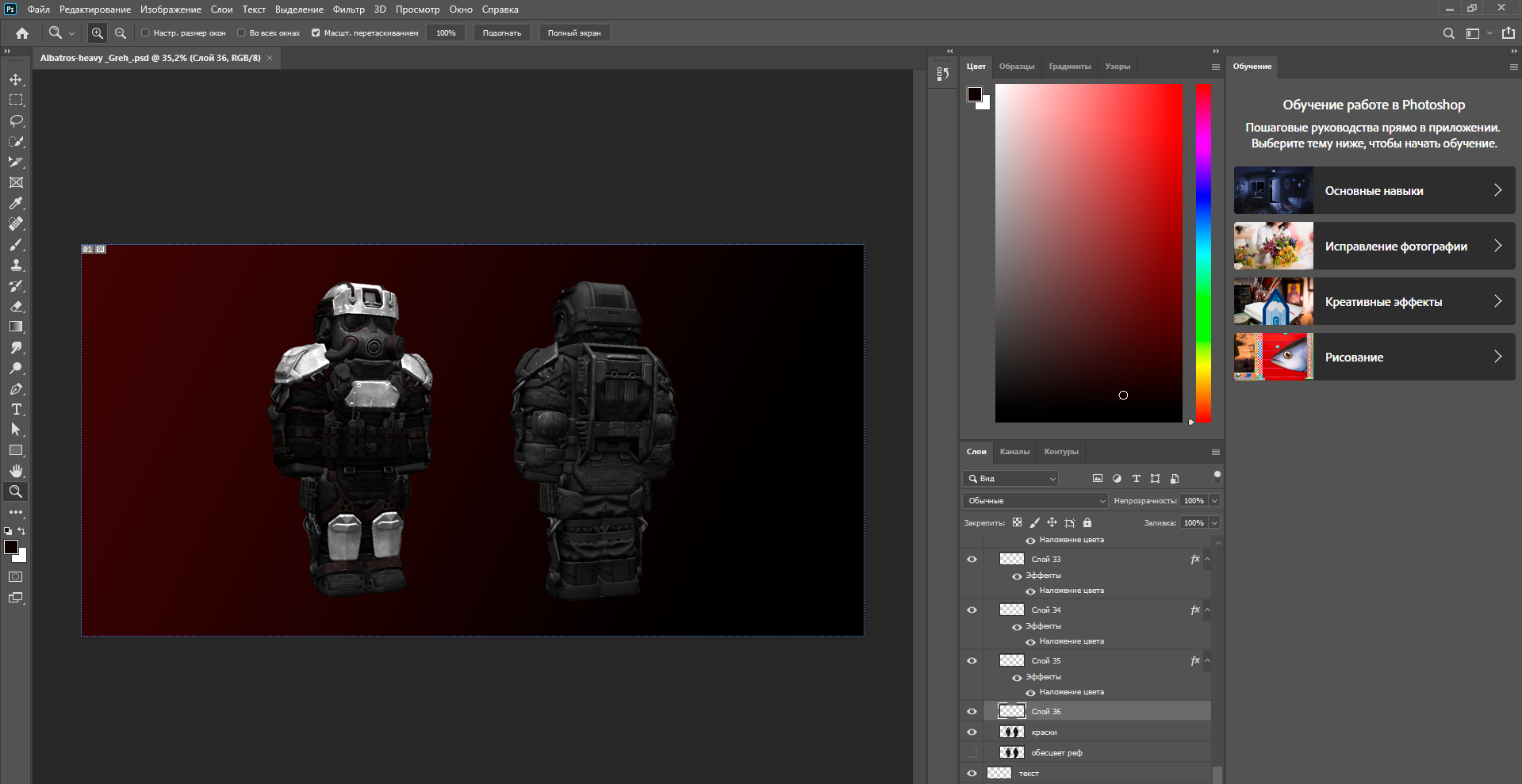The image size is (1522, 784).
Task: Hide the 'краски' layer
Action: [972, 732]
